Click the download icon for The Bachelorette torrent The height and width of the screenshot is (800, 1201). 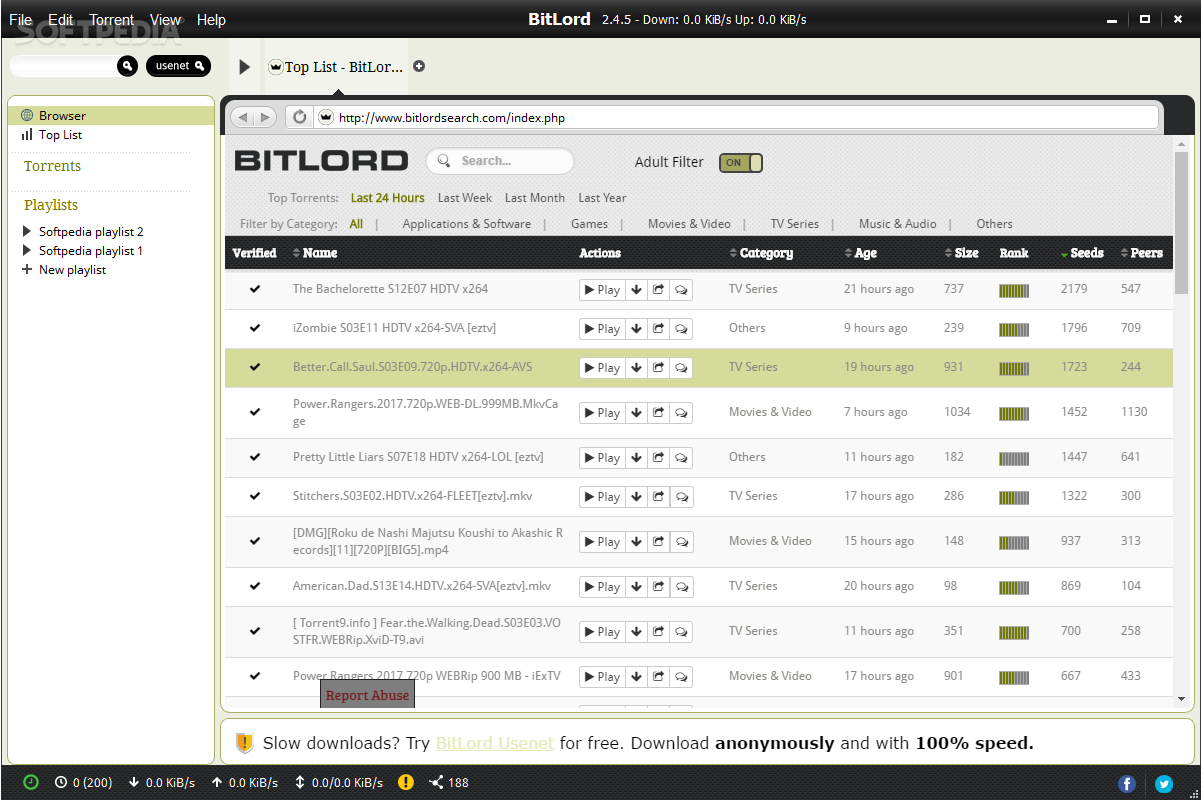coord(637,289)
